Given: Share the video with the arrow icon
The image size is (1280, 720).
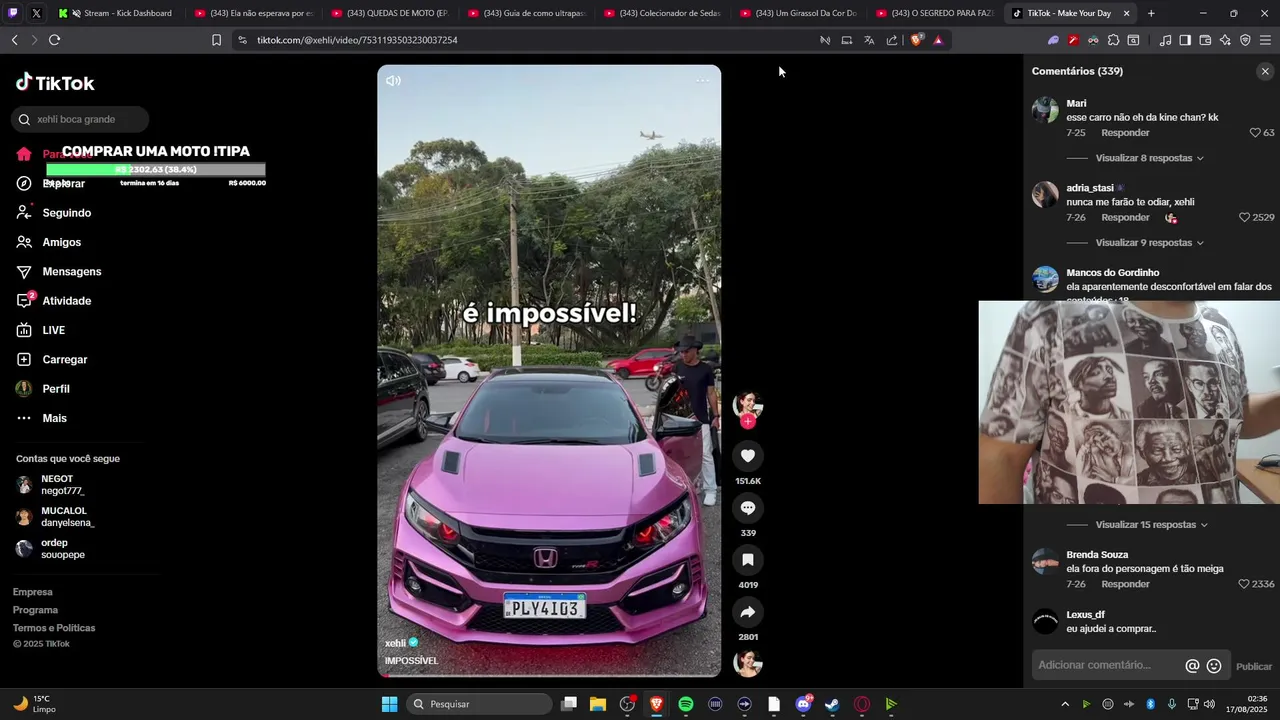Looking at the screenshot, I should [747, 612].
